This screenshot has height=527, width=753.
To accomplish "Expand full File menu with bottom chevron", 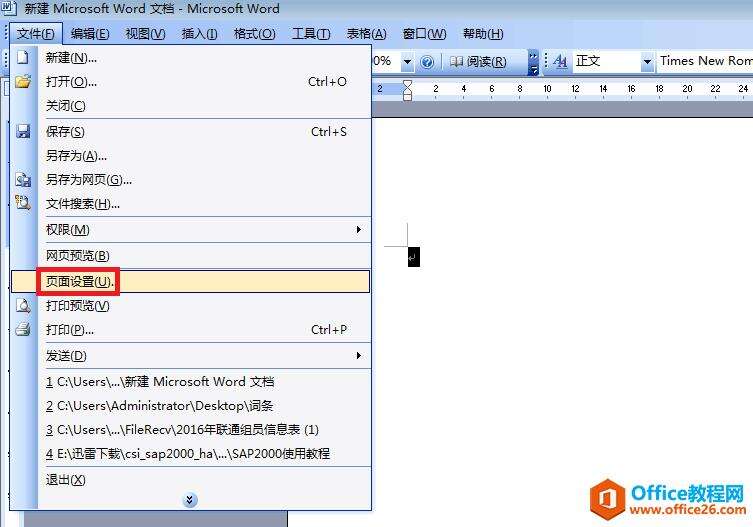I will pyautogui.click(x=190, y=500).
